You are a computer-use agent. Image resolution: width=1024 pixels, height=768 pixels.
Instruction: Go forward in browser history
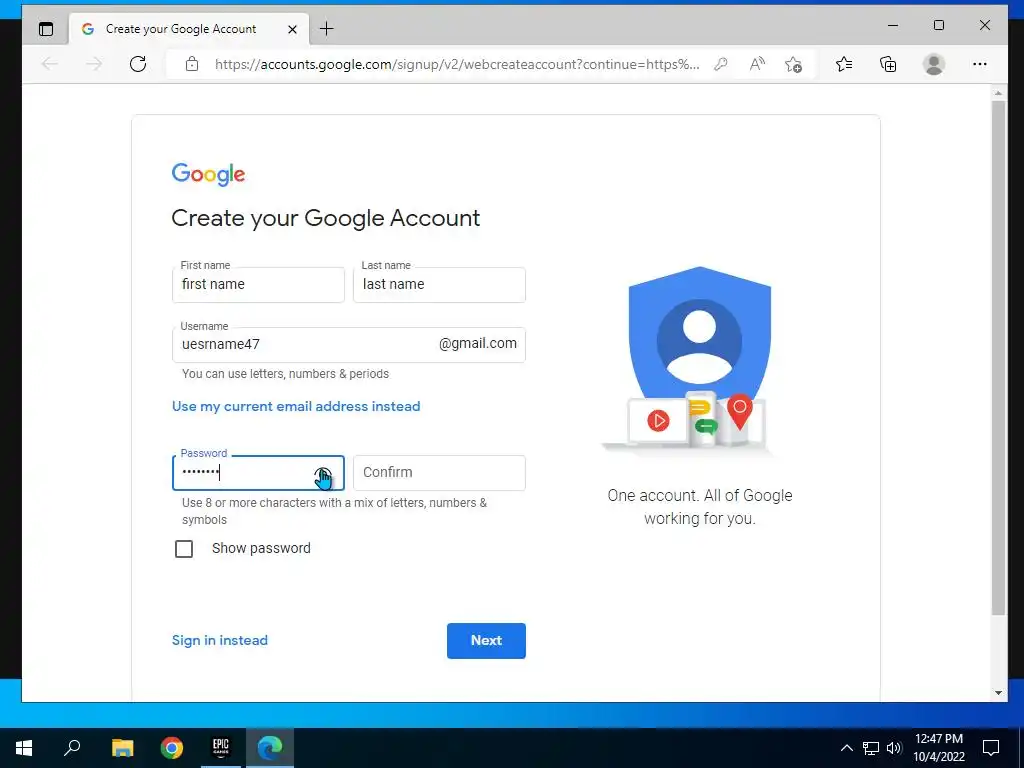(94, 64)
